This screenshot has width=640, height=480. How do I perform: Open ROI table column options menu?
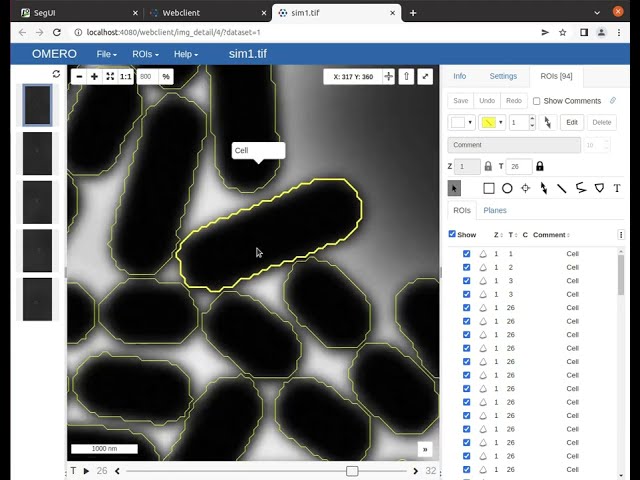point(621,235)
